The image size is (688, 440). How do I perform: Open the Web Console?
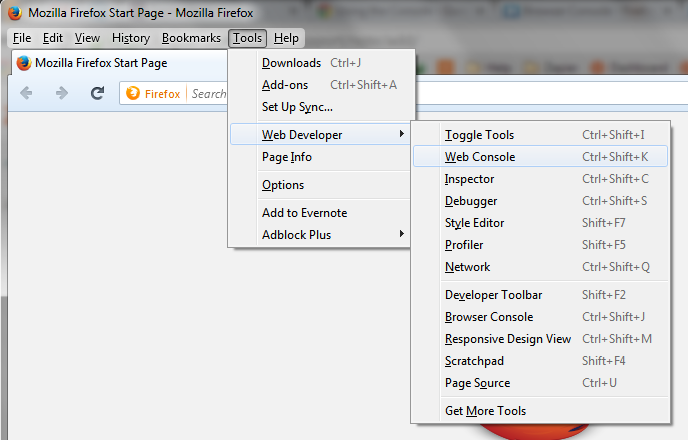(541, 157)
